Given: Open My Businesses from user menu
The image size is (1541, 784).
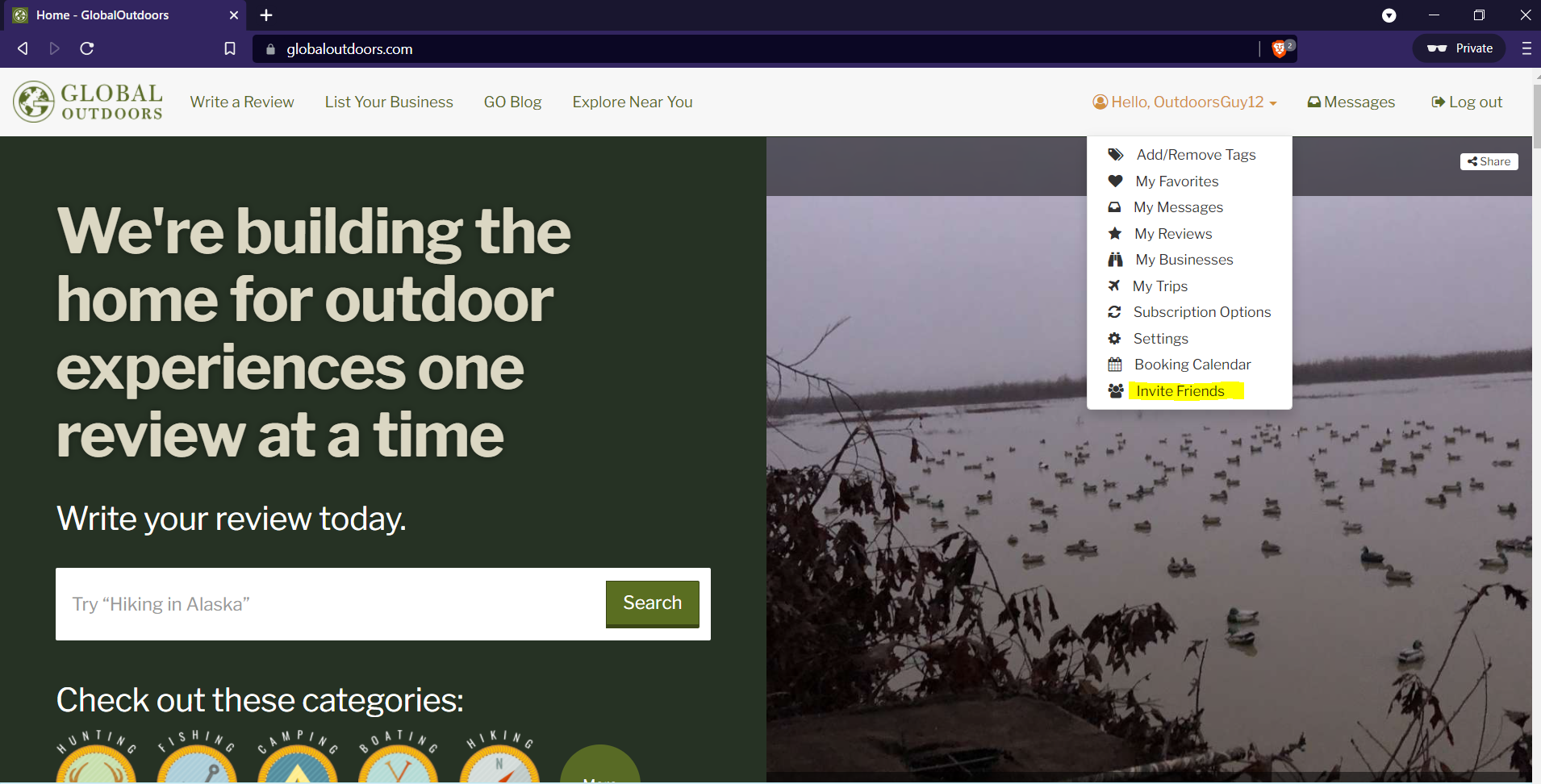Looking at the screenshot, I should 1184,260.
